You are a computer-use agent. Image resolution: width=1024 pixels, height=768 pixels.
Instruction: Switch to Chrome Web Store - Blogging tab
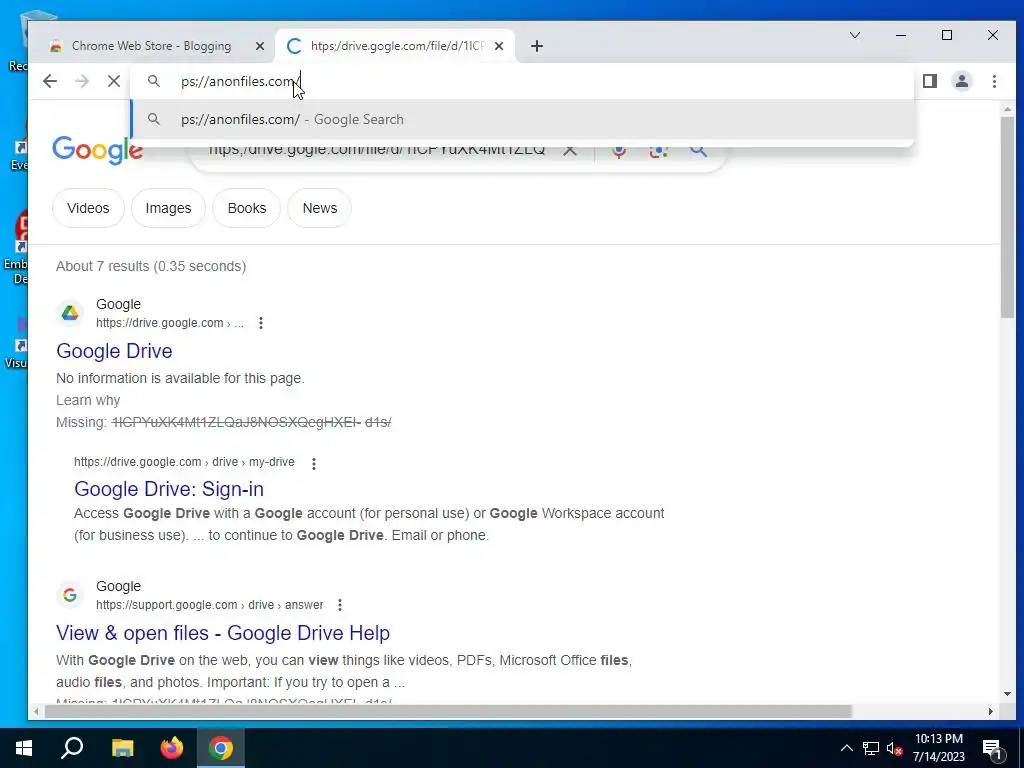152,46
